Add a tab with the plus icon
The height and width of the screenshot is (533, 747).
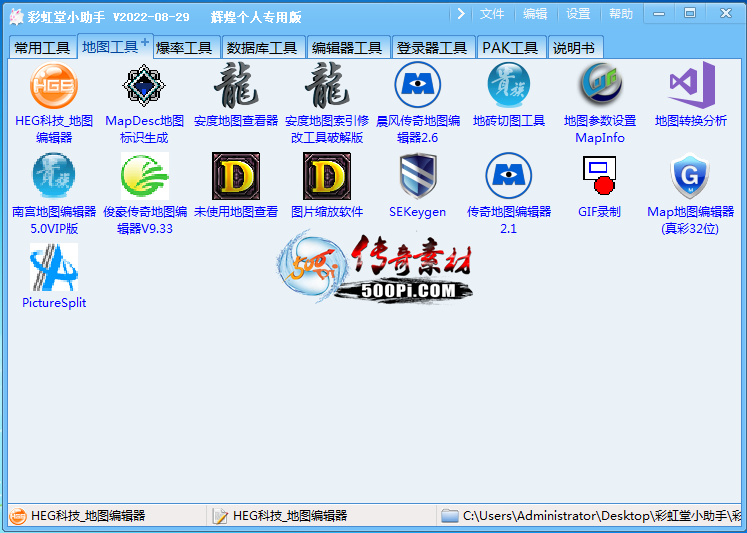pyautogui.click(x=145, y=42)
